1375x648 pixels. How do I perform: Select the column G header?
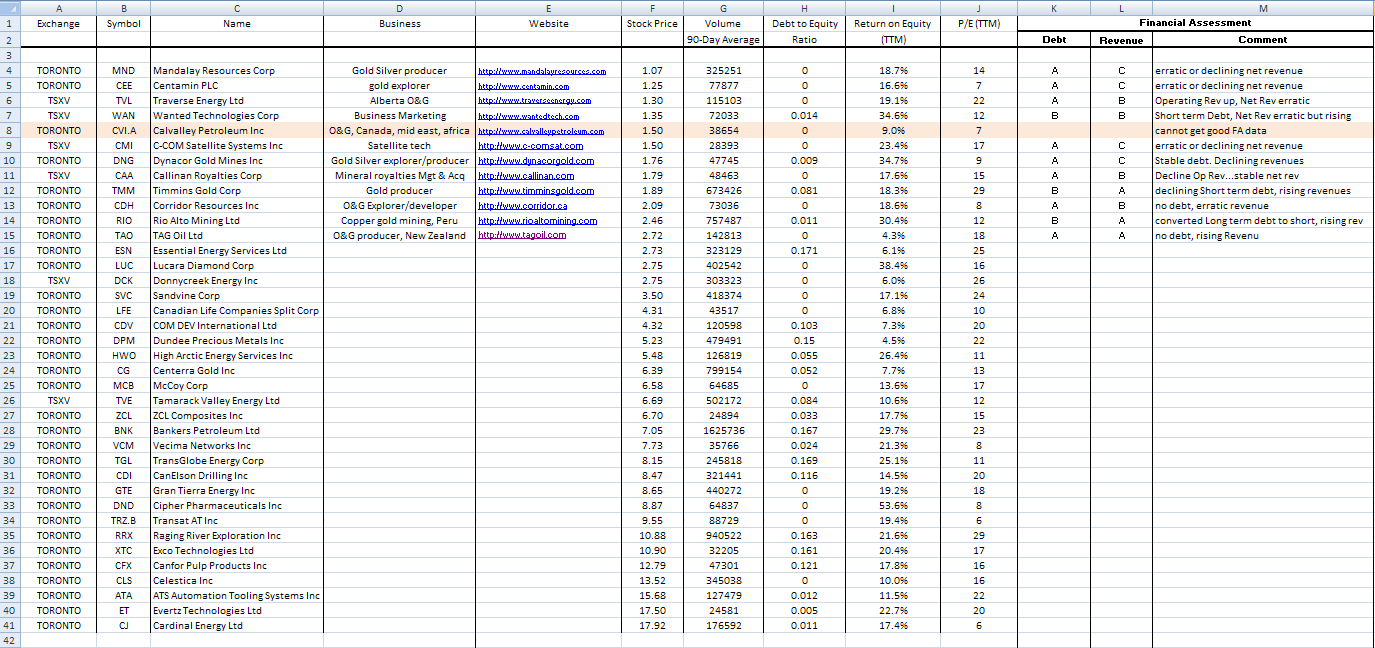(723, 7)
